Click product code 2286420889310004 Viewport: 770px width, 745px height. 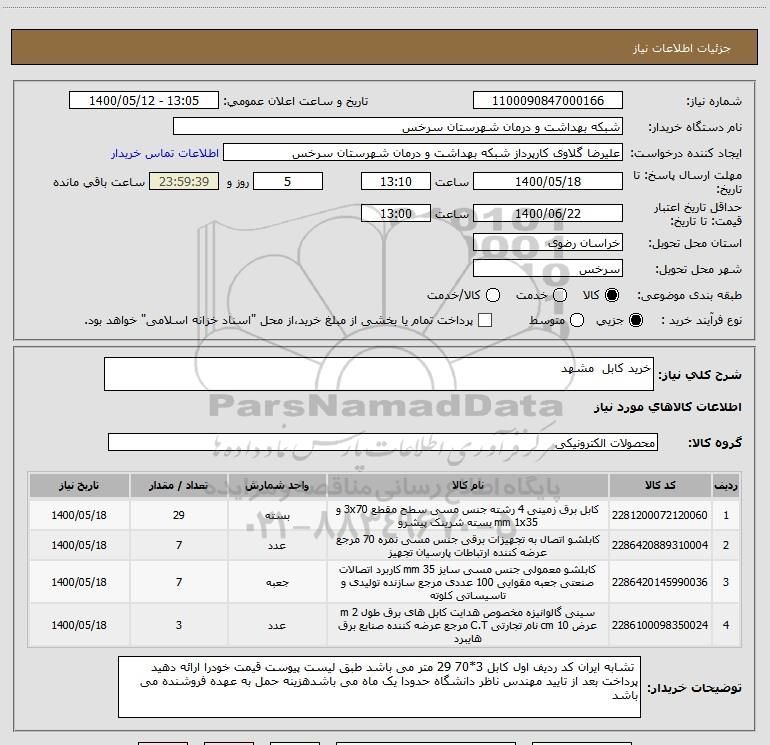pyautogui.click(x=660, y=545)
